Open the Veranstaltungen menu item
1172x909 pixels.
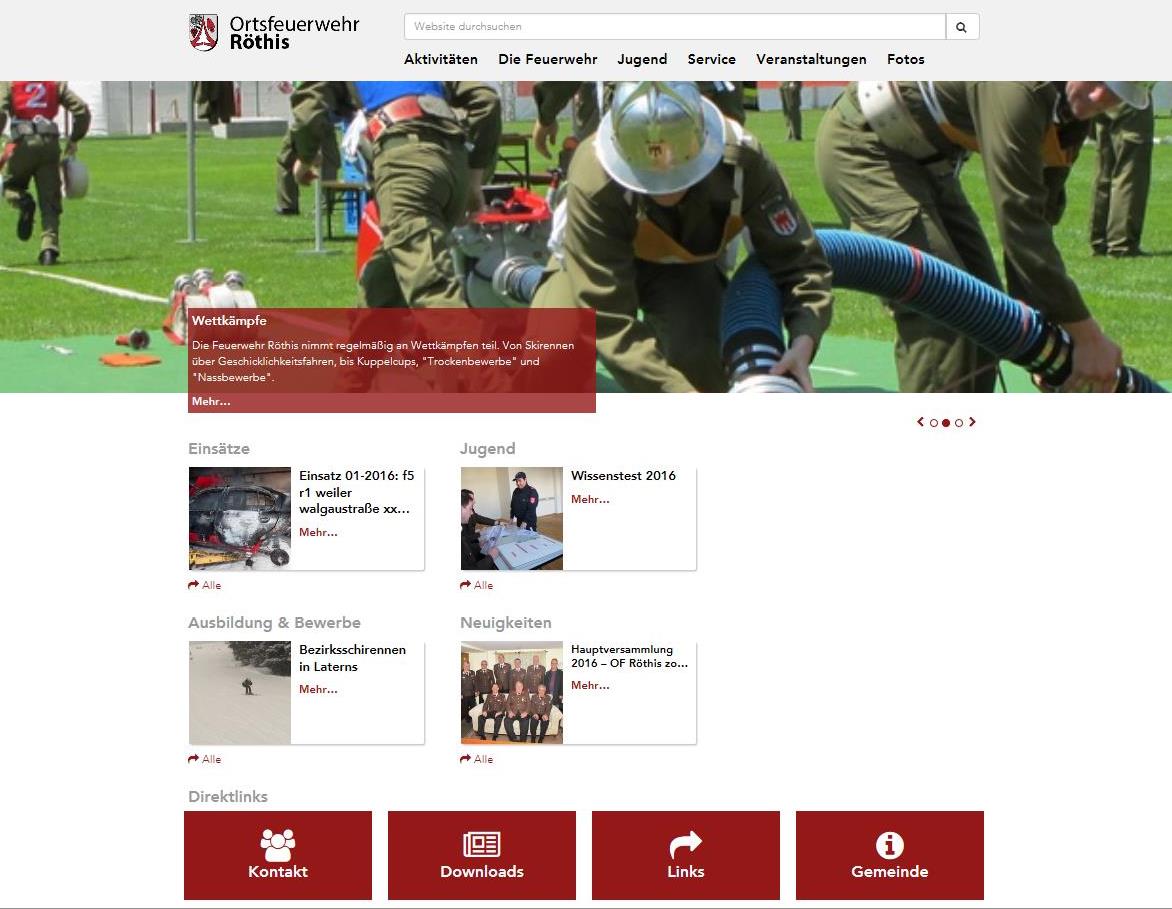tap(811, 59)
